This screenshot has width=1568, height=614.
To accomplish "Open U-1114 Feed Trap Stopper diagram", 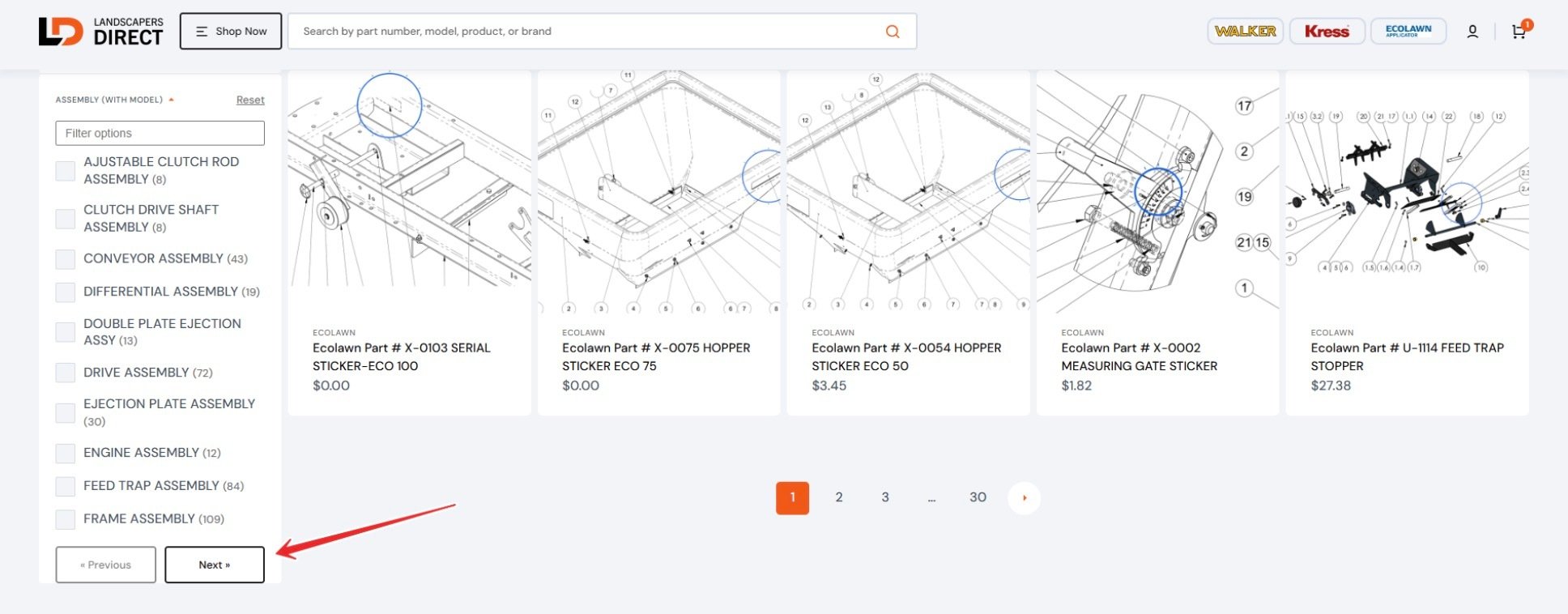I will pyautogui.click(x=1408, y=192).
